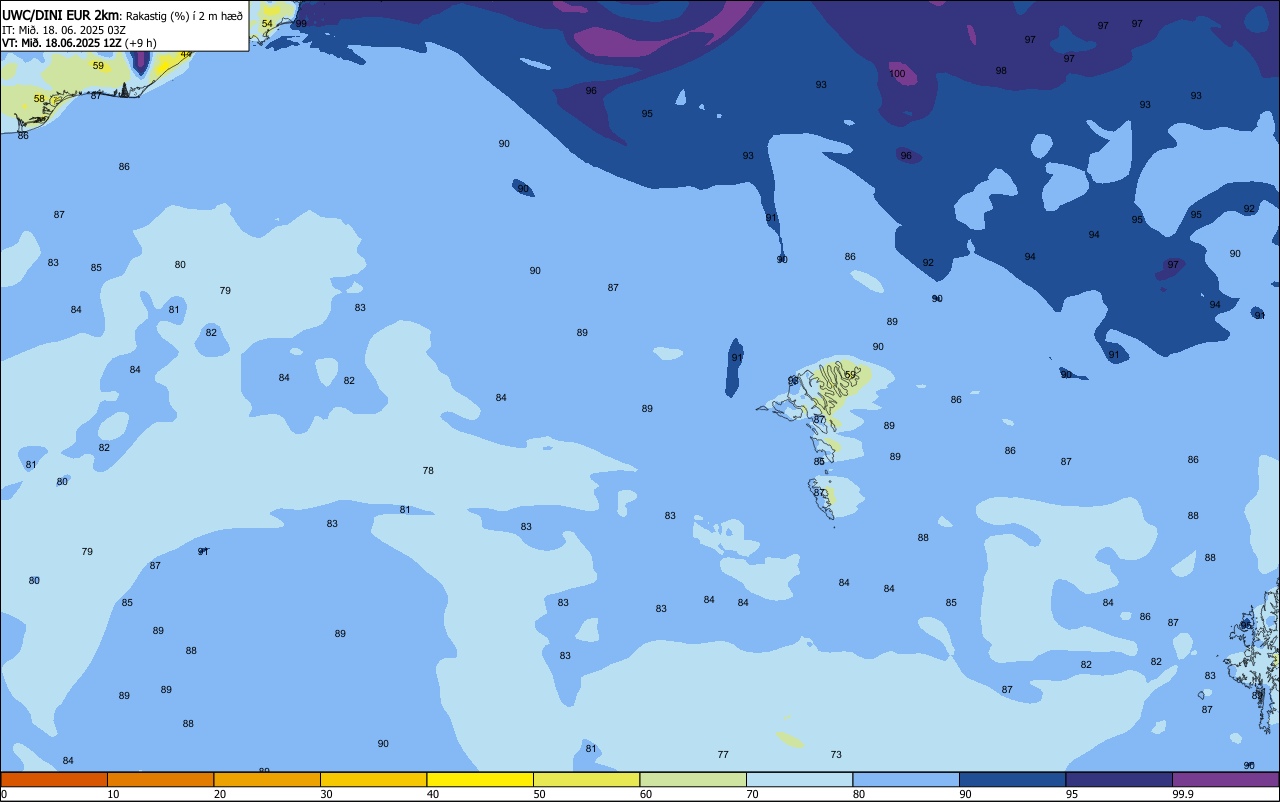The width and height of the screenshot is (1280, 802).
Task: Click the legend scale label 70
Action: pyautogui.click(x=752, y=794)
